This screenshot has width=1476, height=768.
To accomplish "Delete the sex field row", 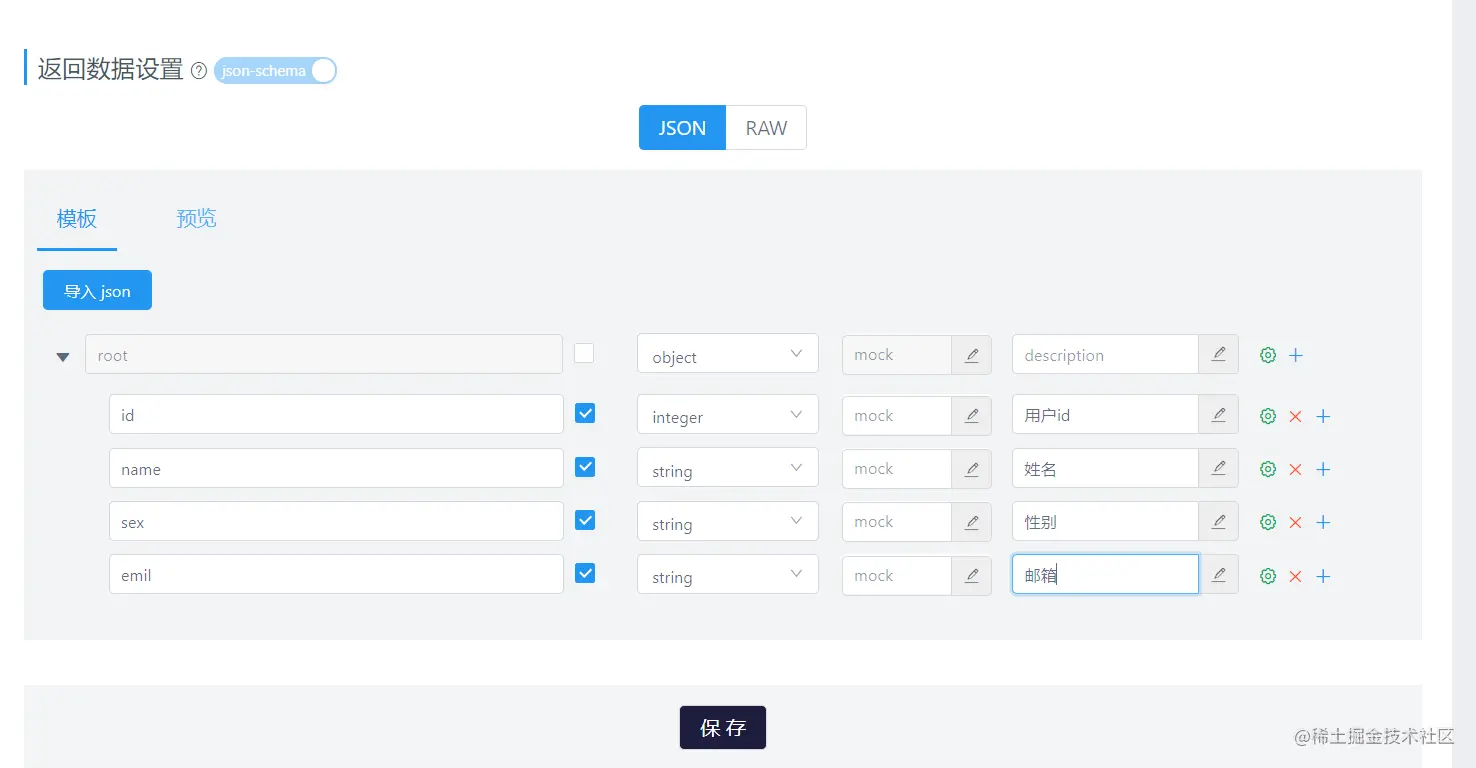I will (1295, 522).
